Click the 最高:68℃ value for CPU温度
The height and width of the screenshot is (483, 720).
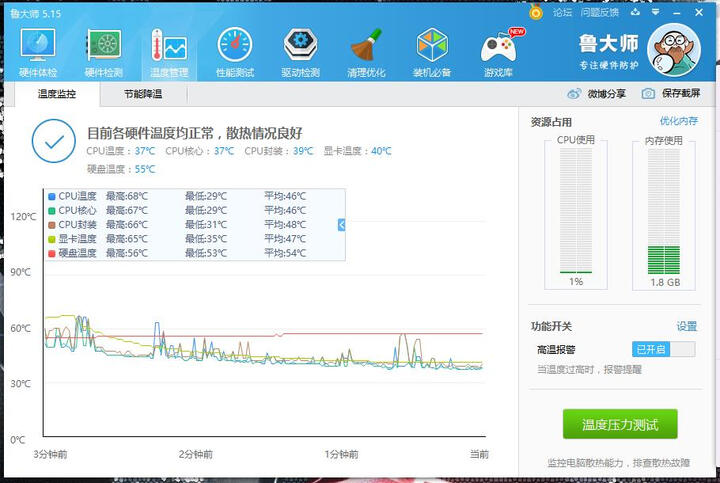click(127, 197)
